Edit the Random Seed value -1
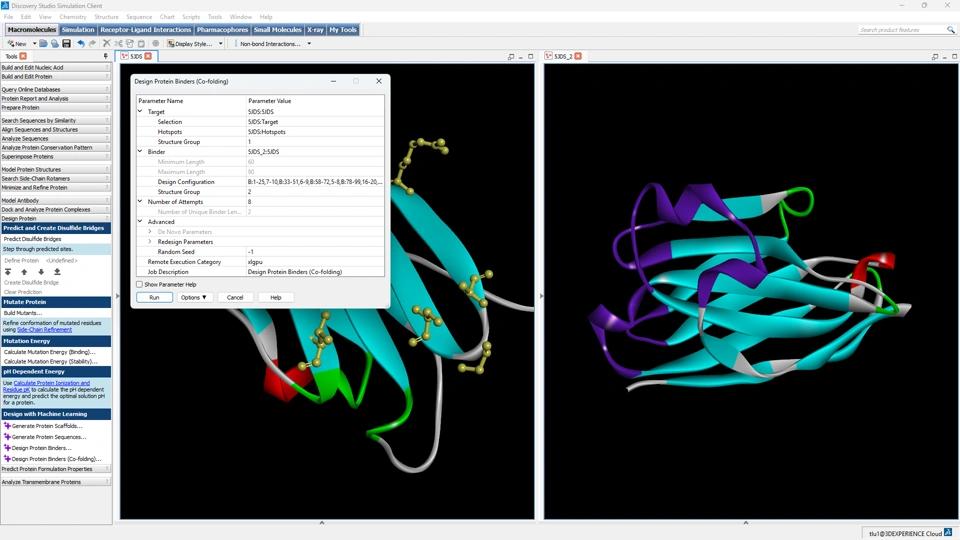The width and height of the screenshot is (960, 540). tap(315, 252)
